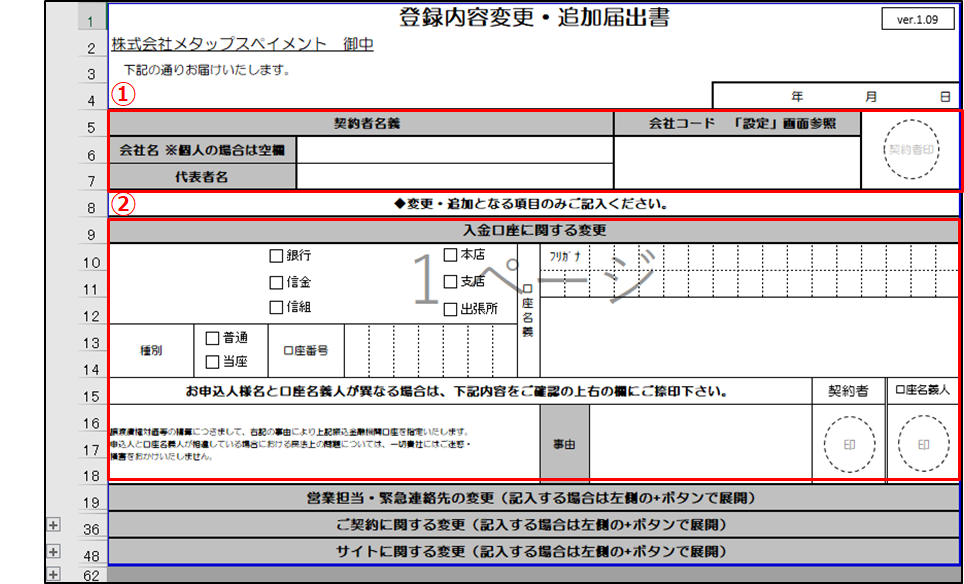Image resolution: width=964 pixels, height=584 pixels.
Task: Check the 銀行 checkbox
Action: point(277,256)
